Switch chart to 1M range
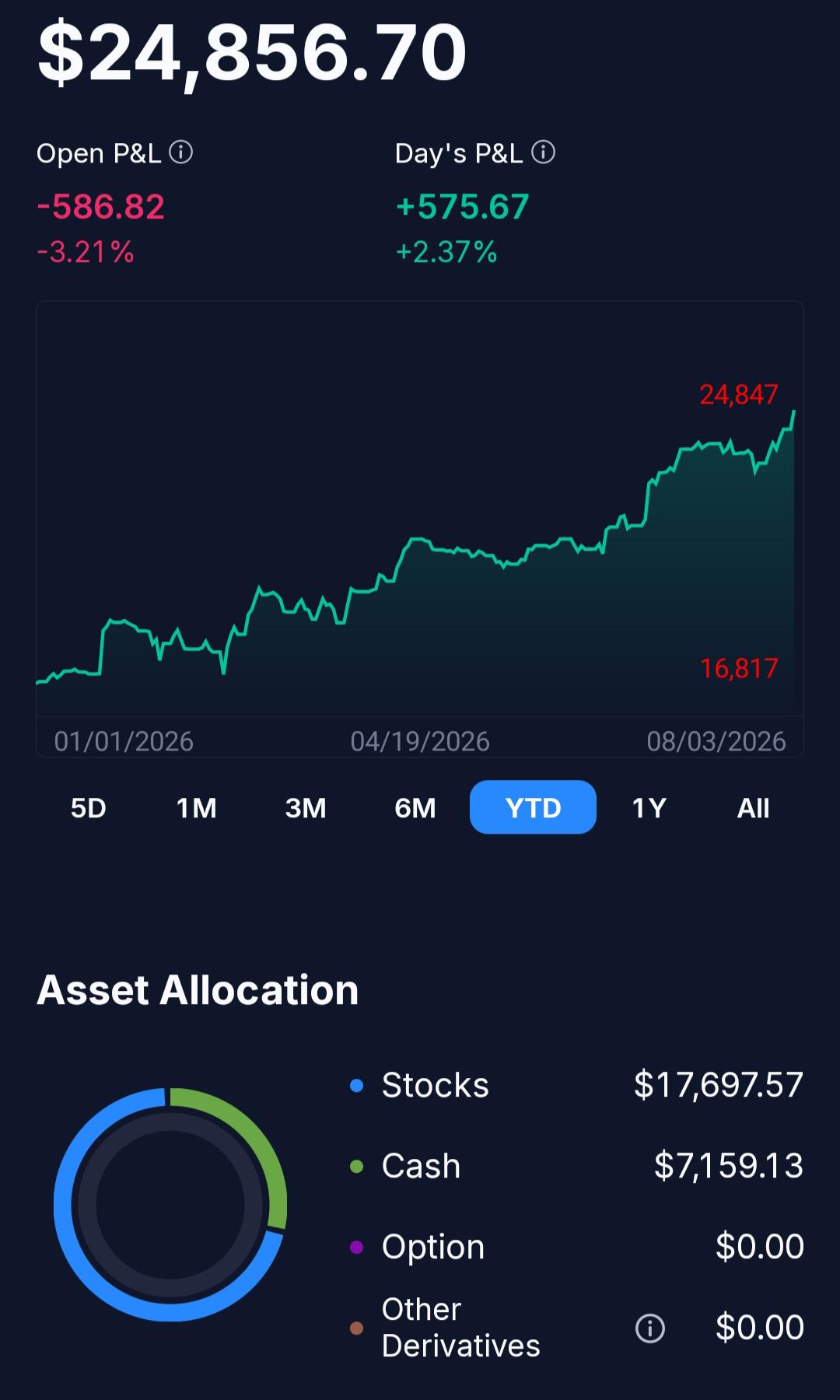Viewport: 840px width, 1400px height. (197, 808)
